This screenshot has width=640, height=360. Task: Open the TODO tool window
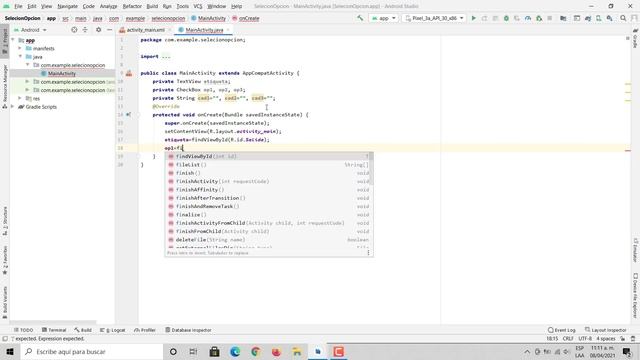pyautogui.click(x=23, y=330)
